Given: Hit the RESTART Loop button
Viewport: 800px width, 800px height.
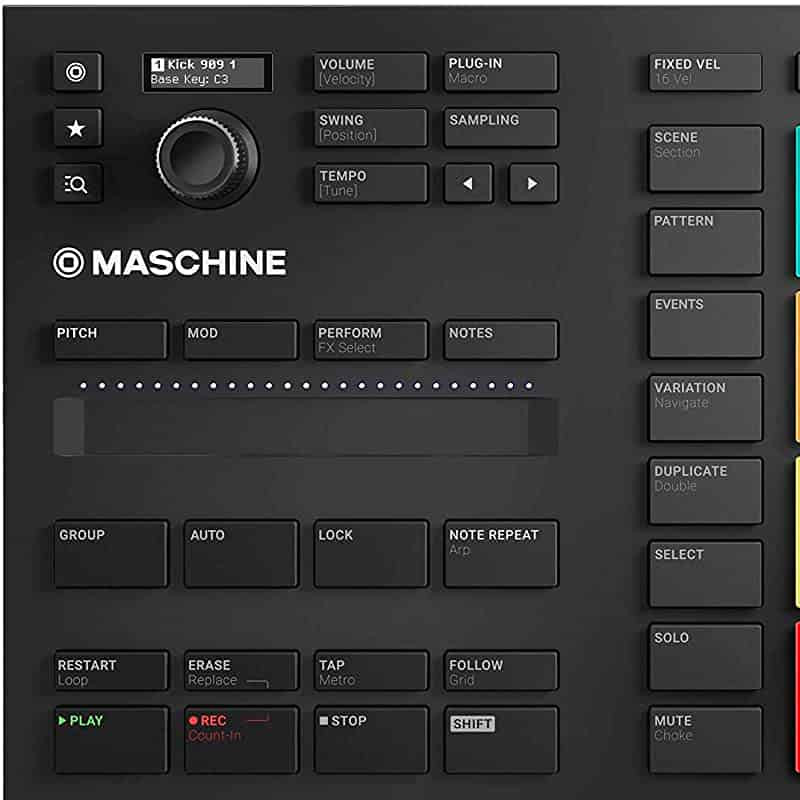Looking at the screenshot, I should tap(111, 670).
